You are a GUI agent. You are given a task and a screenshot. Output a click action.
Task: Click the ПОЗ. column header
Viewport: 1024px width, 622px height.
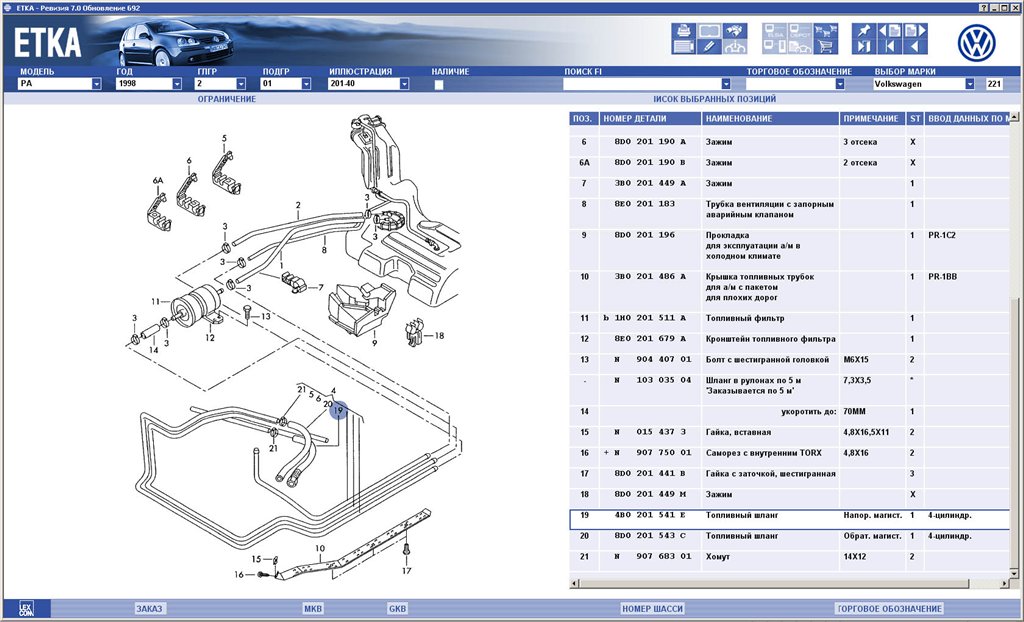(583, 119)
